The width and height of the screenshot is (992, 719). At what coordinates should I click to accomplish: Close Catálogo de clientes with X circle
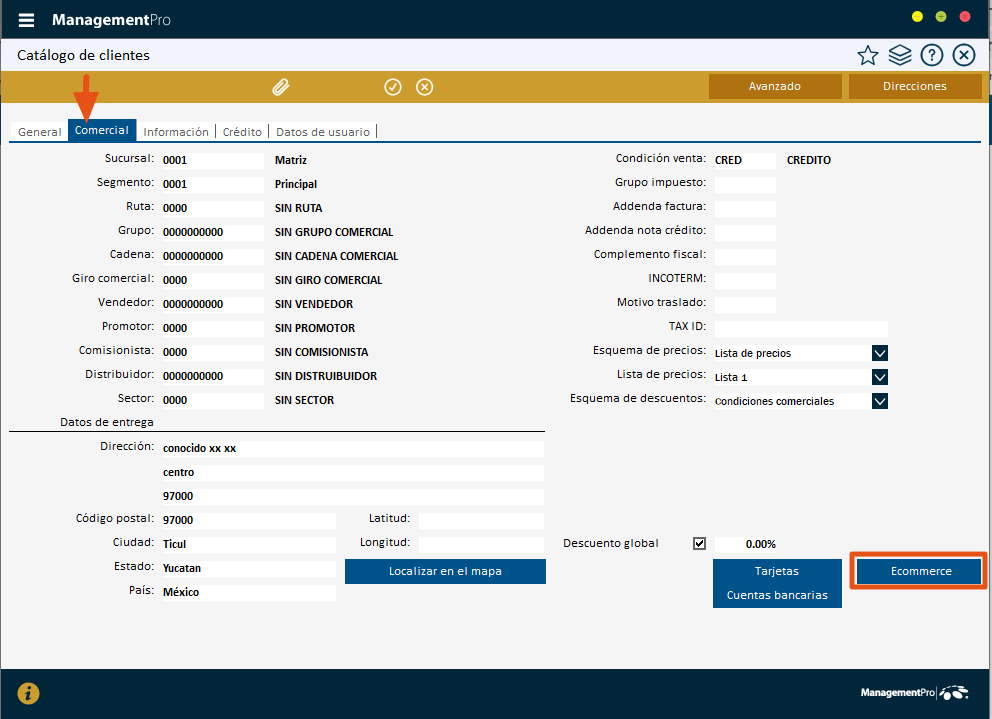point(964,56)
